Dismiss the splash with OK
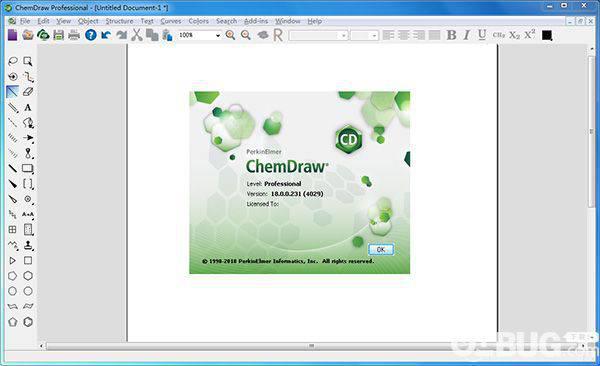 click(x=381, y=250)
